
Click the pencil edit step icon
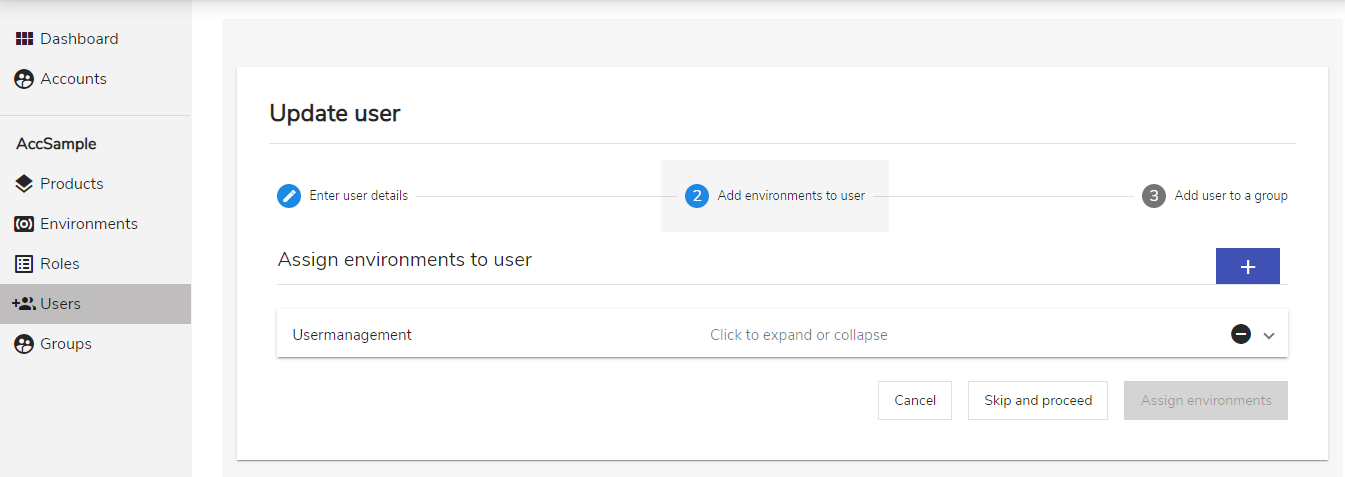click(289, 196)
